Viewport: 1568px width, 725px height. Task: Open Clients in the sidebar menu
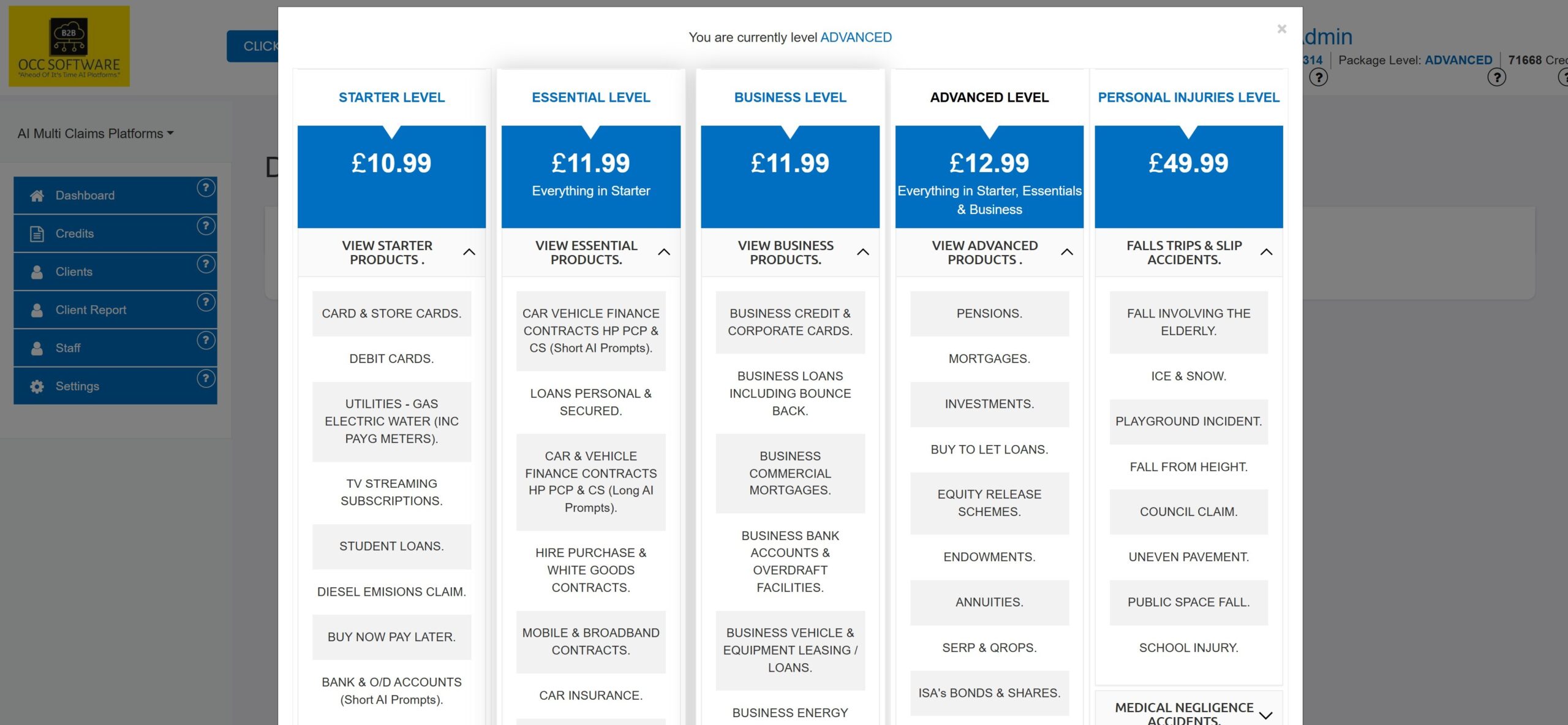pyautogui.click(x=74, y=271)
